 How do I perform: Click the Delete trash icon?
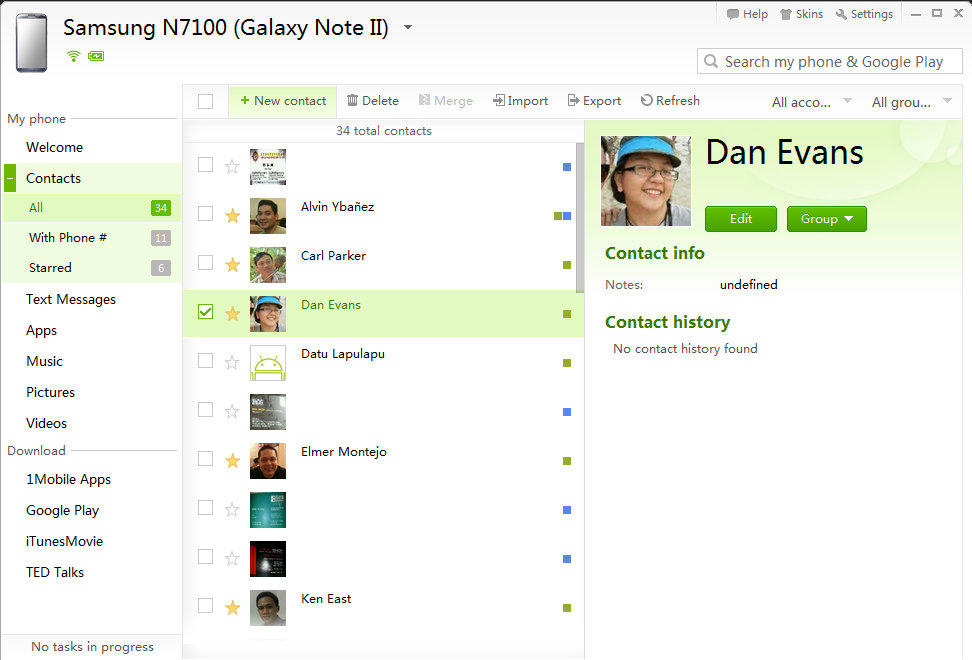pos(352,101)
